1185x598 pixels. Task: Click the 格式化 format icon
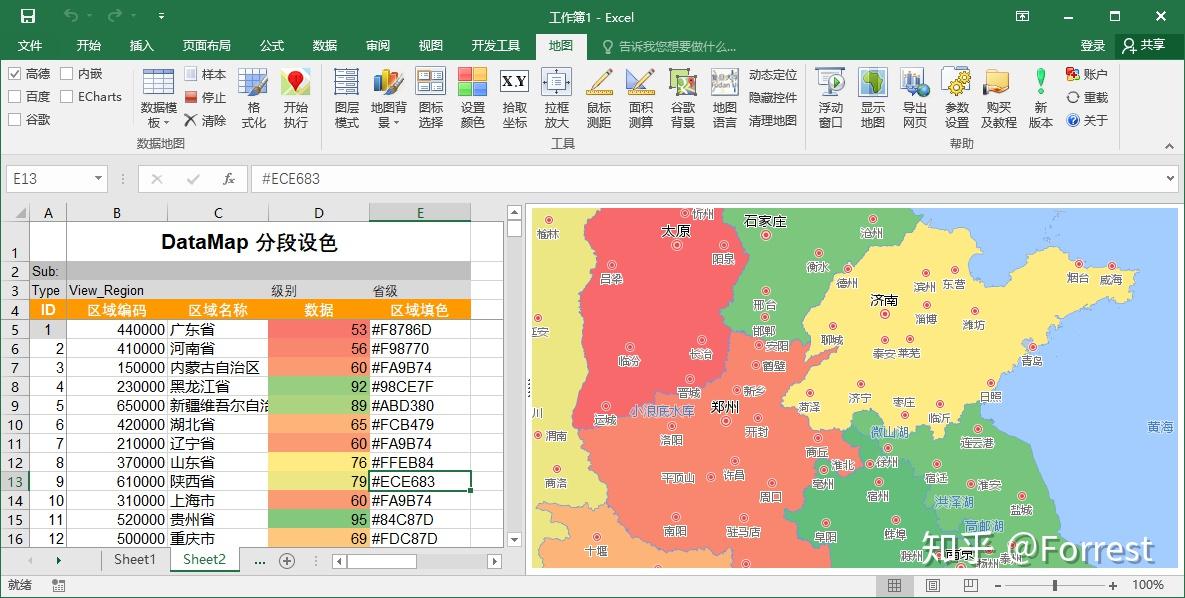coord(253,98)
